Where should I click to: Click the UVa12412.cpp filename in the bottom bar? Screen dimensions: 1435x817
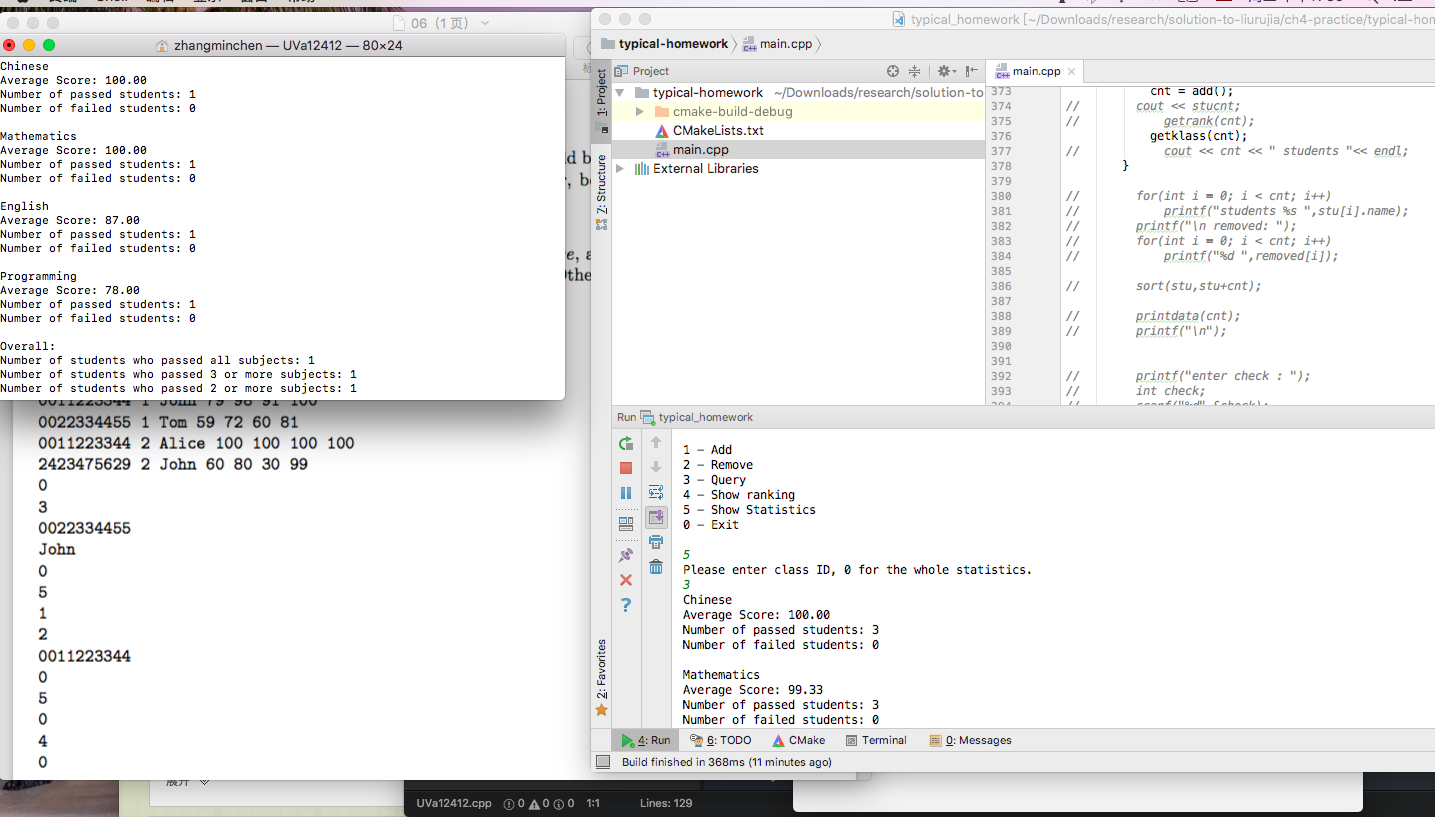[454, 803]
